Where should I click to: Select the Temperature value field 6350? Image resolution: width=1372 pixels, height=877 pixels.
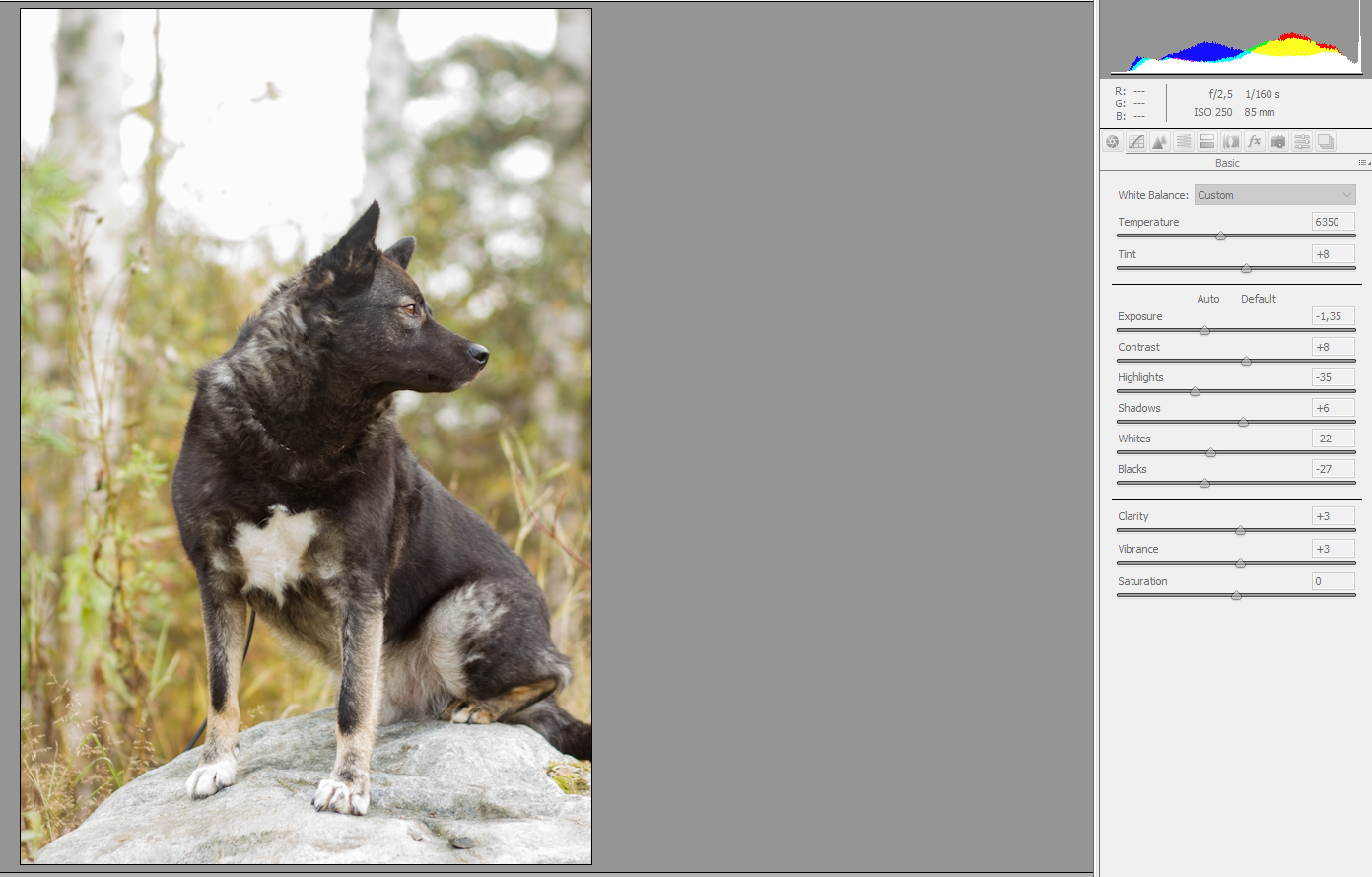coord(1333,222)
